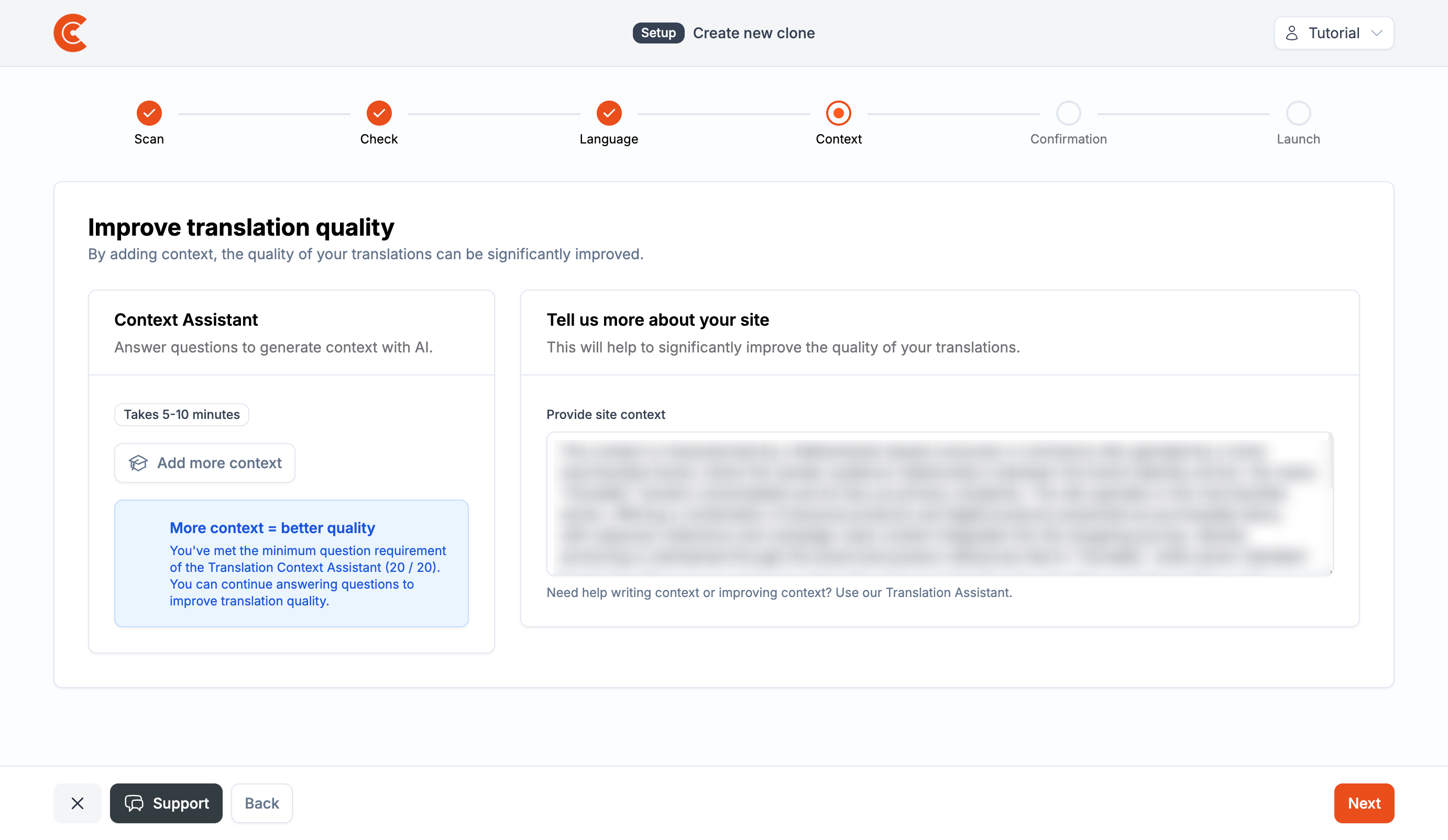Click 'Improve translation quality' title
Image resolution: width=1448 pixels, height=840 pixels.
241,227
